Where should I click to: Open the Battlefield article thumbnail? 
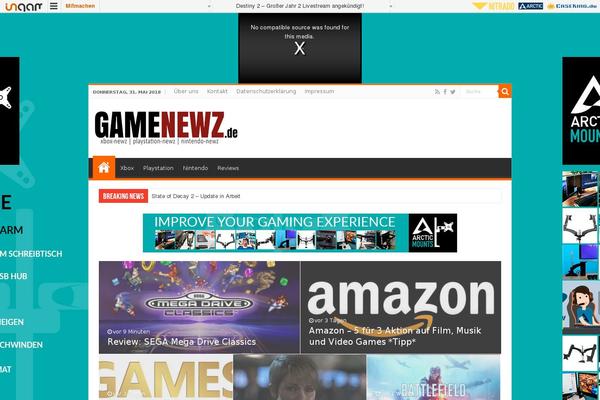pyautogui.click(x=434, y=377)
